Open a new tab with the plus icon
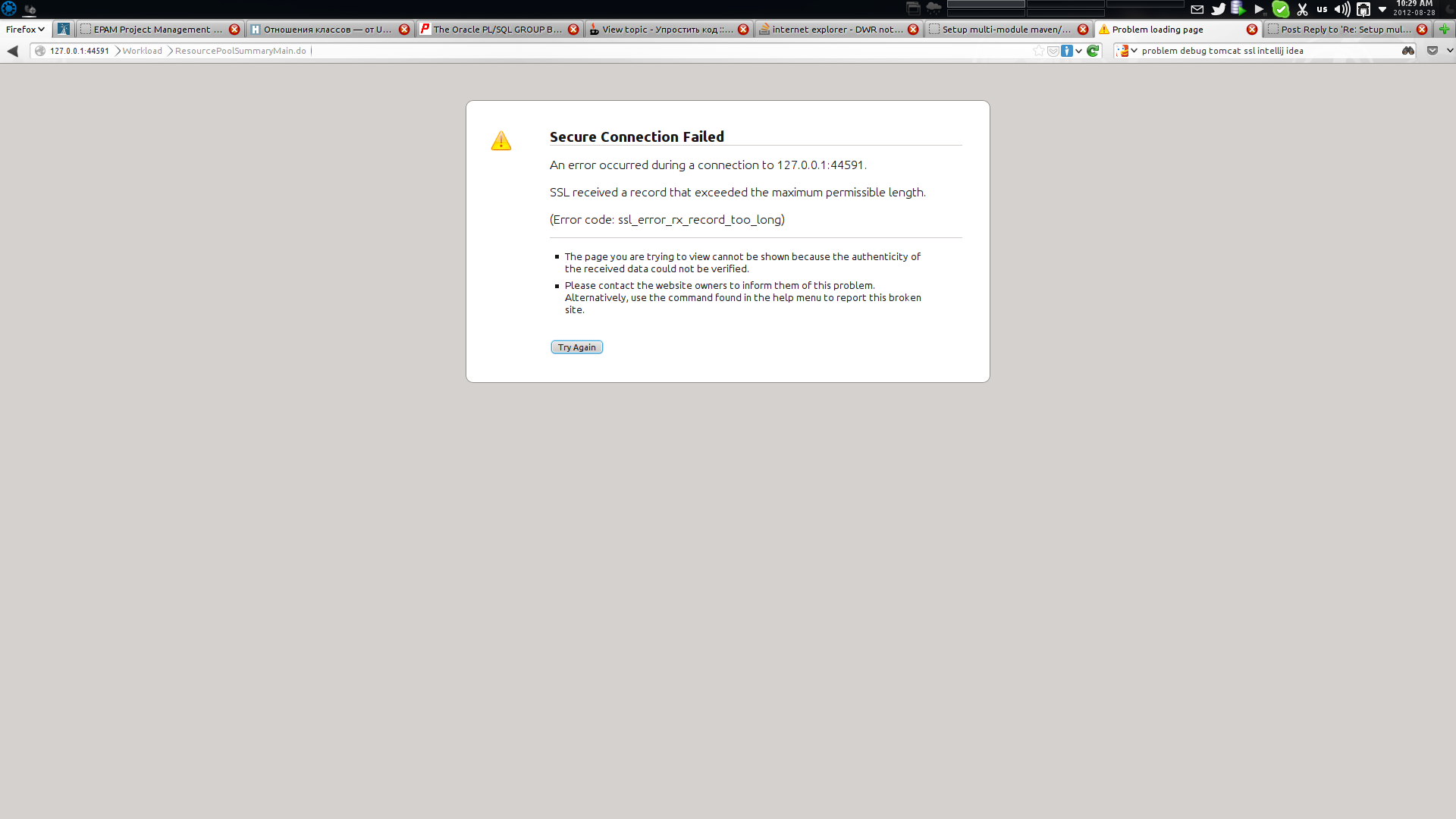Viewport: 1456px width, 819px height. click(1446, 30)
